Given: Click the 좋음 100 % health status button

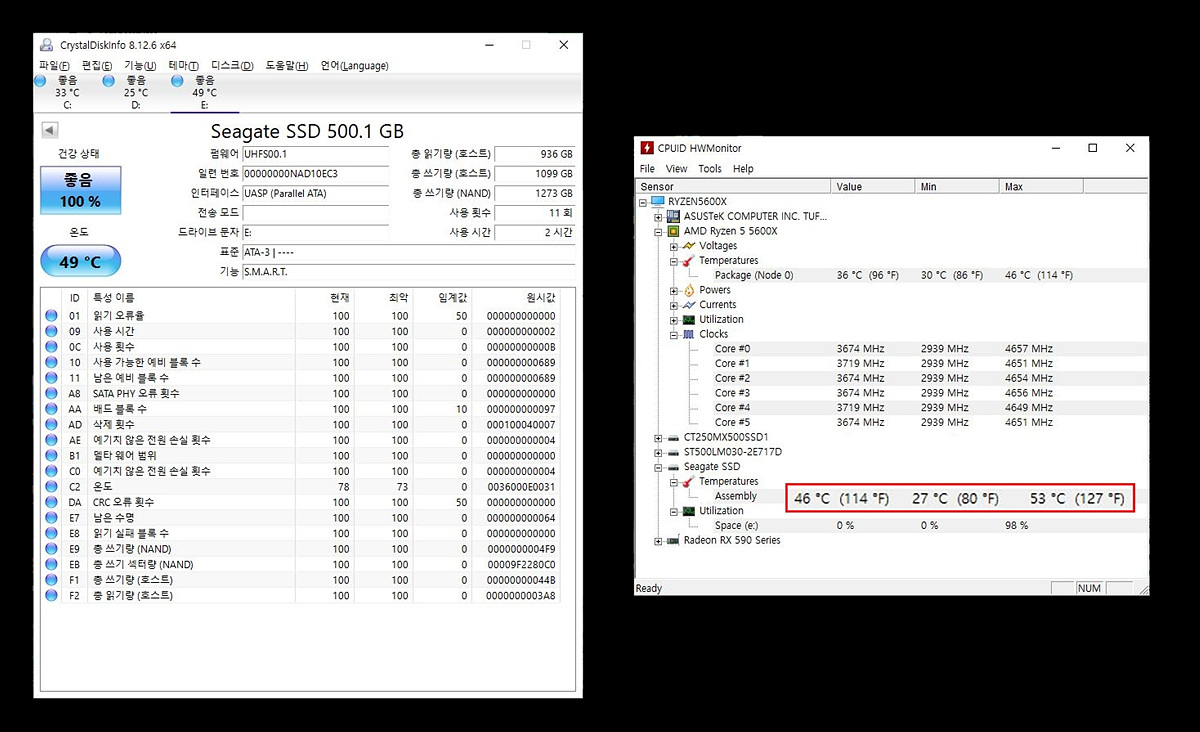Looking at the screenshot, I should [81, 191].
